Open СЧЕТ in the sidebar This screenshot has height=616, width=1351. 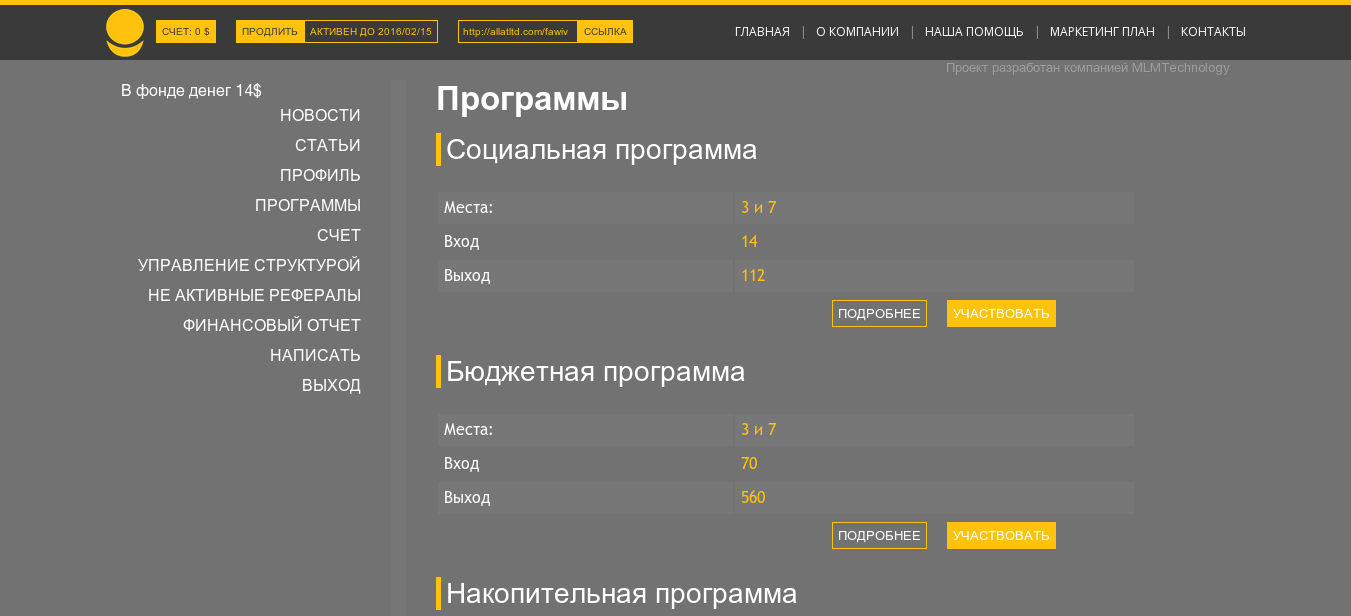[x=339, y=236]
